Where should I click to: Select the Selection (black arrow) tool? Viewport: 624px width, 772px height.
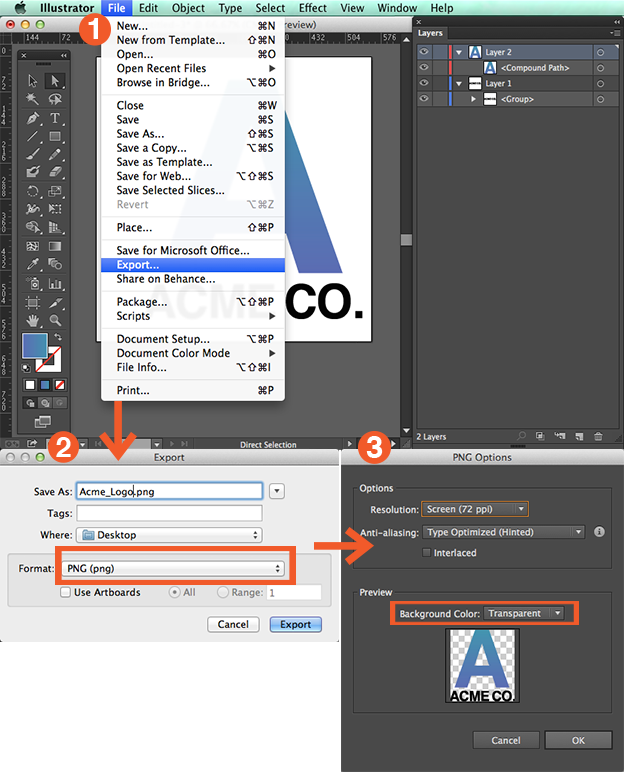tap(33, 80)
